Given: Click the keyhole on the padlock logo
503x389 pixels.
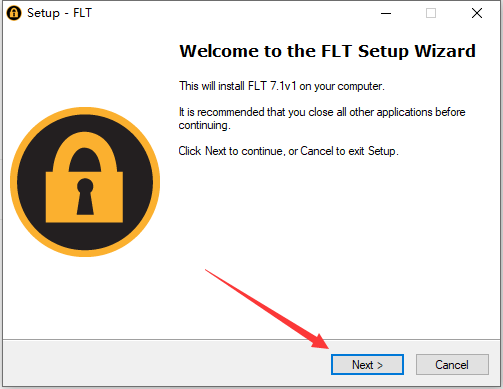Looking at the screenshot, I should tap(85, 196).
